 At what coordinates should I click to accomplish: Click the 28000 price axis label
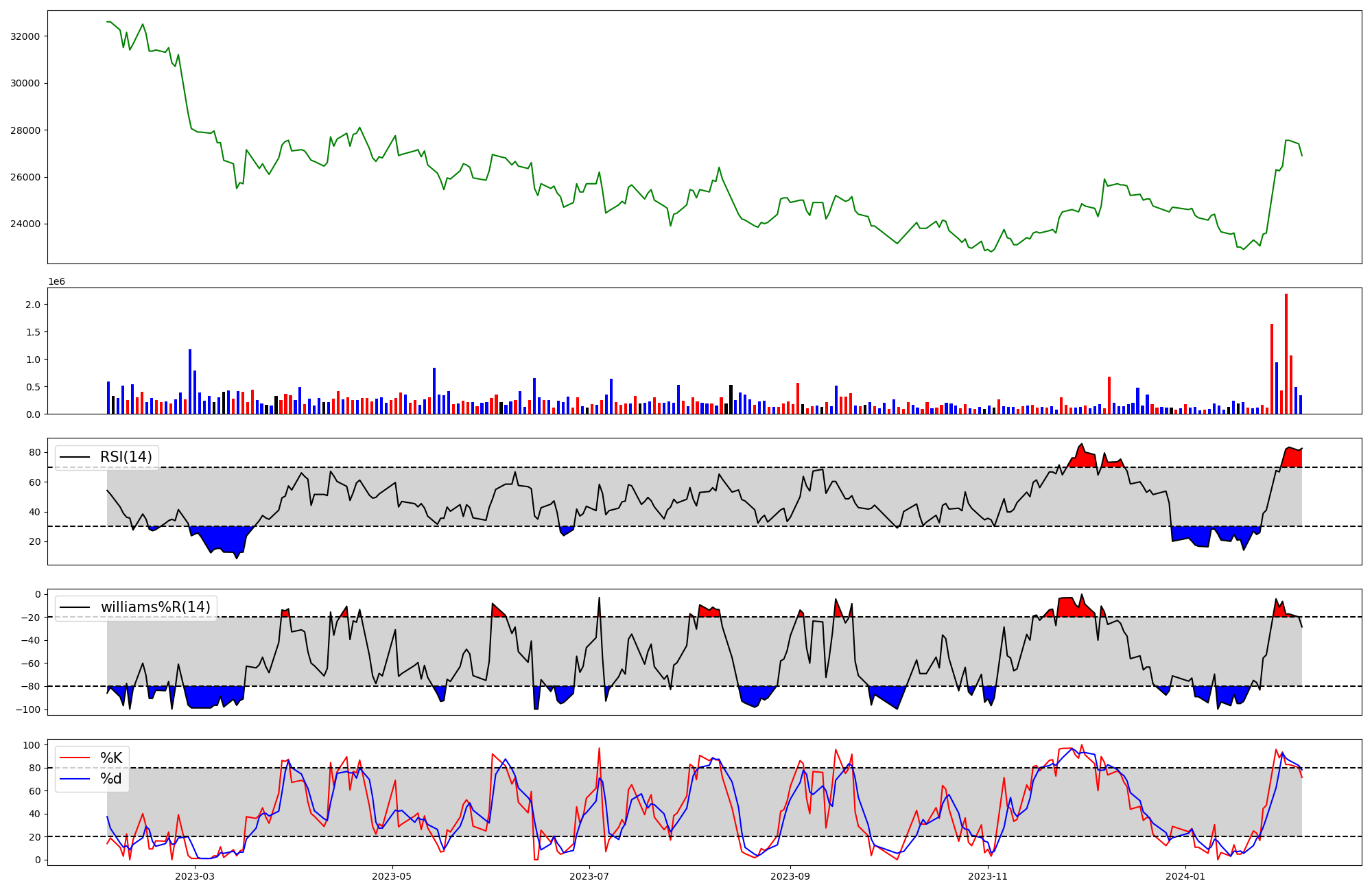click(26, 130)
